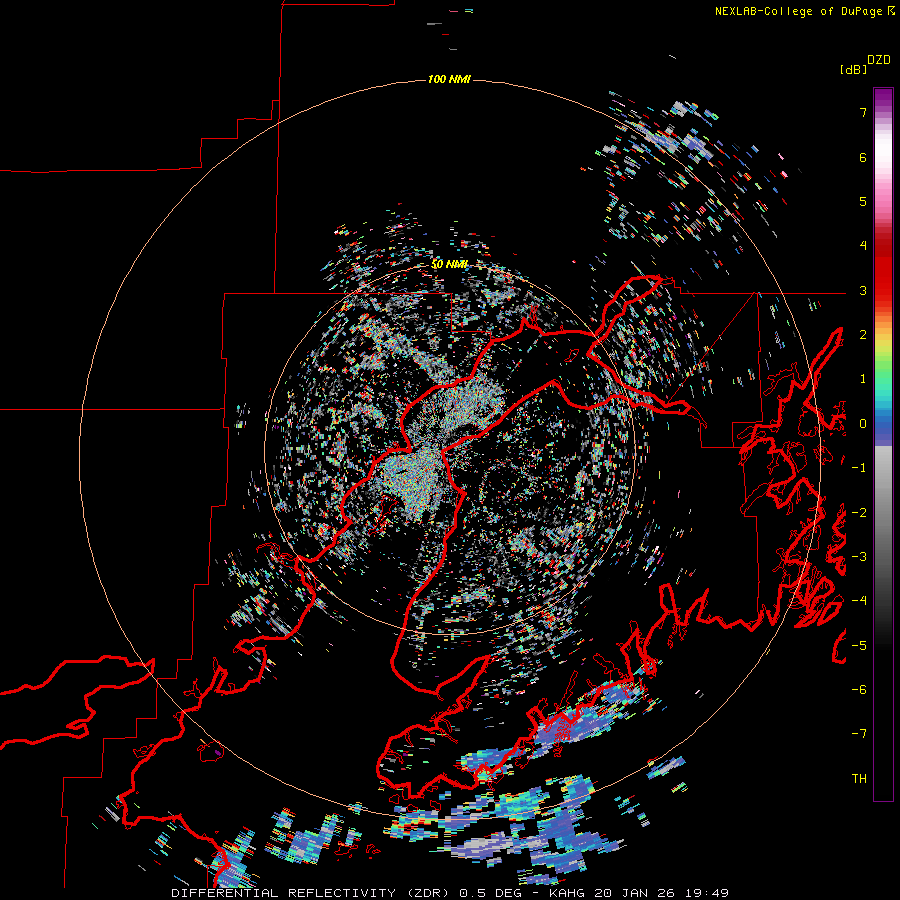This screenshot has width=900, height=900.
Task: Click the [dB] units label
Action: pos(853,70)
